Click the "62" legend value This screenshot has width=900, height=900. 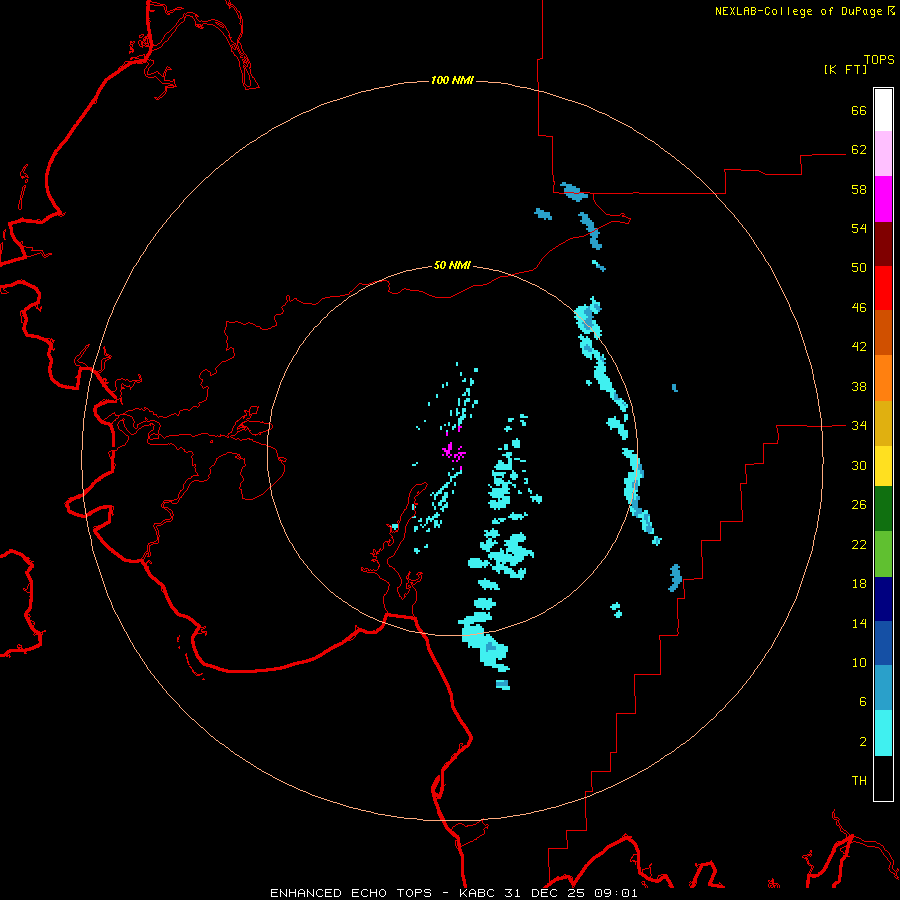click(859, 150)
